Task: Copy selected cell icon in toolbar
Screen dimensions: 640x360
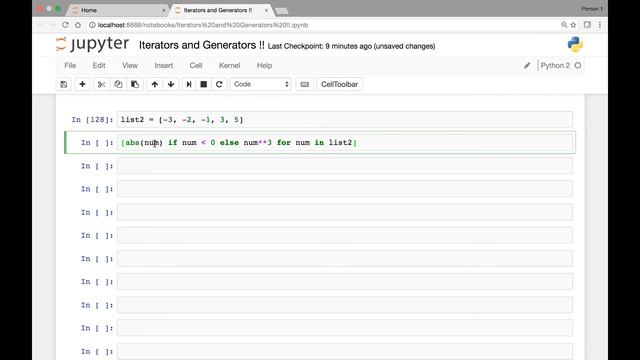Action: tap(118, 84)
